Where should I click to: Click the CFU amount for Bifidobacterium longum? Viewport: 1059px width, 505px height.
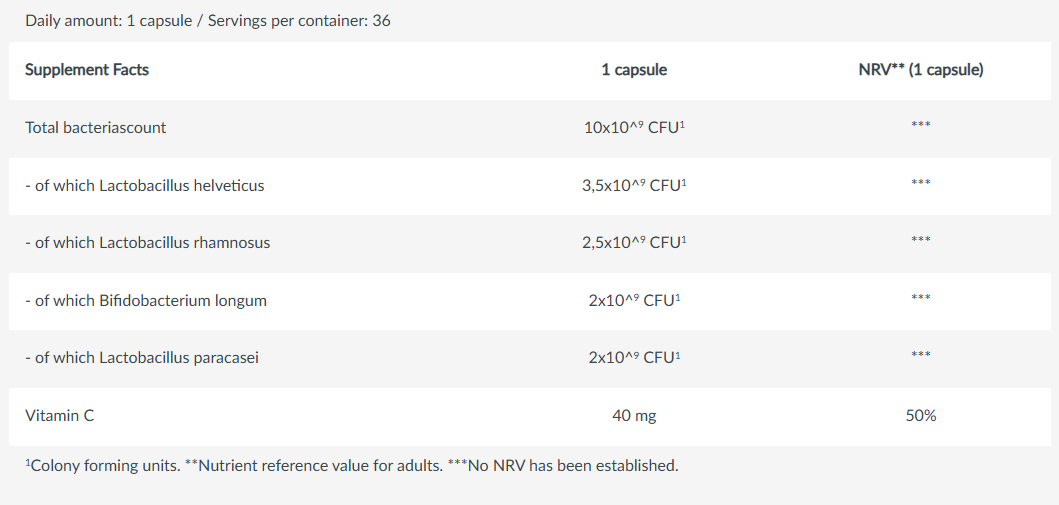tap(634, 300)
